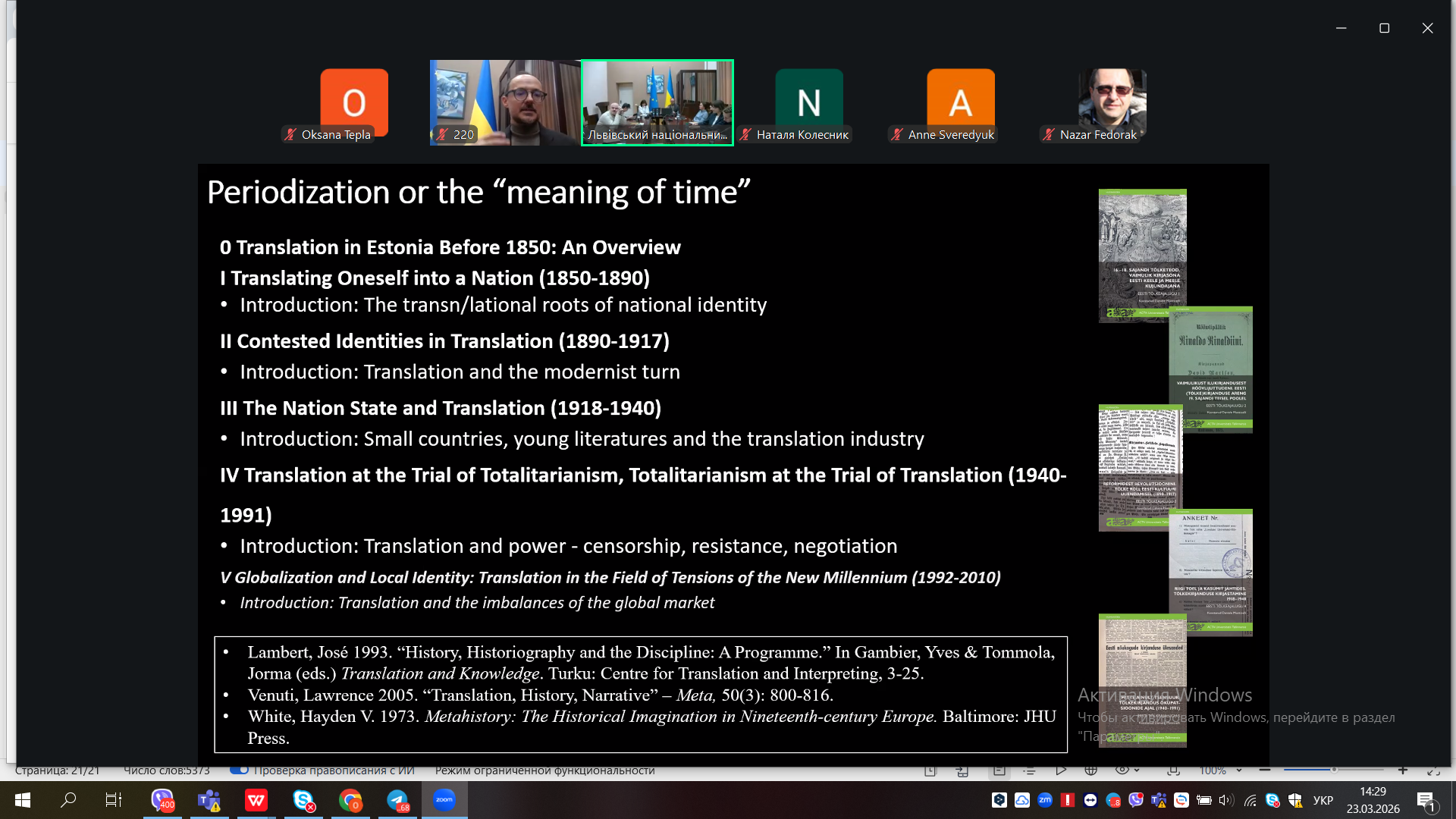This screenshot has width=1456, height=819.
Task: Expand the 100% zoom level dropdown
Action: pos(1239,770)
